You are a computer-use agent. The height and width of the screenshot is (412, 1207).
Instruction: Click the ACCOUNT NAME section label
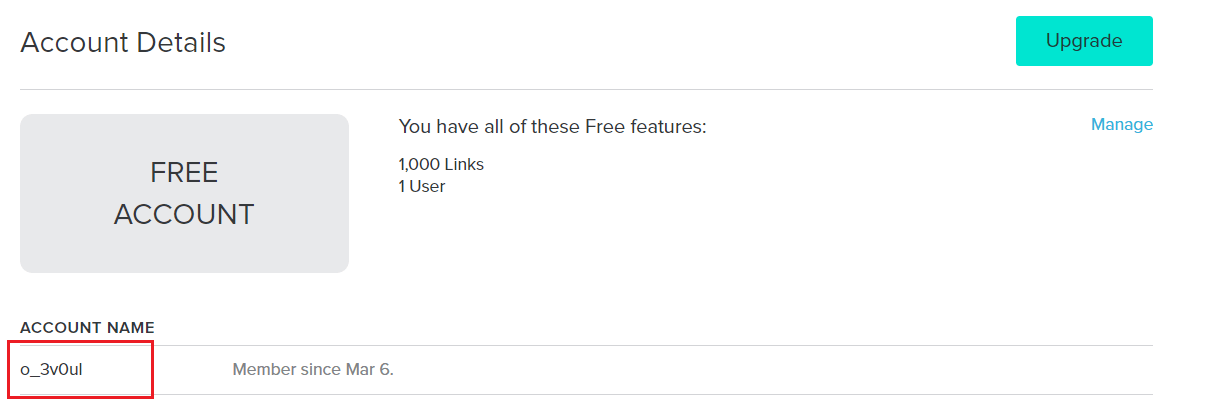87,328
